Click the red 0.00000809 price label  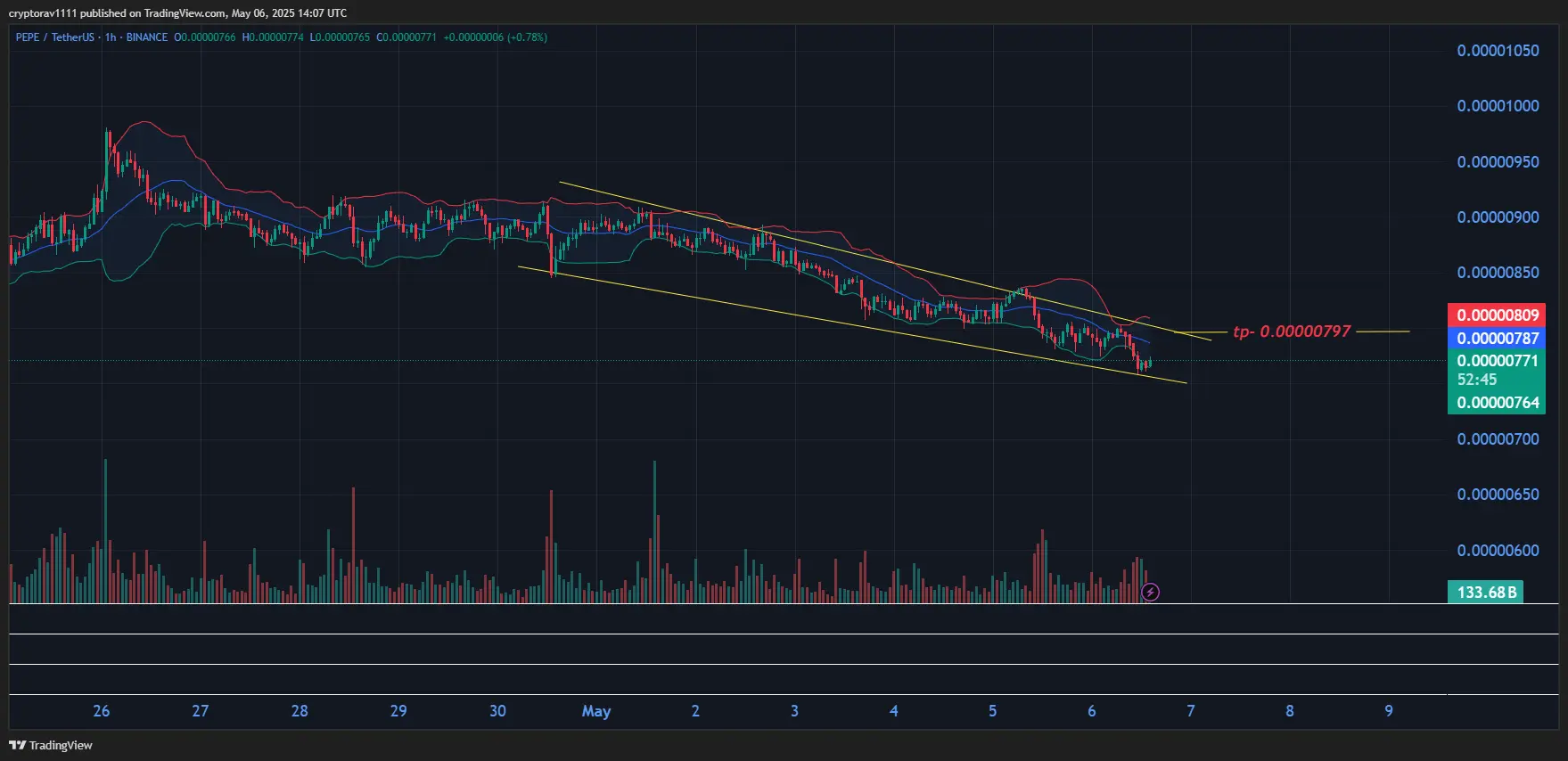[x=1497, y=315]
